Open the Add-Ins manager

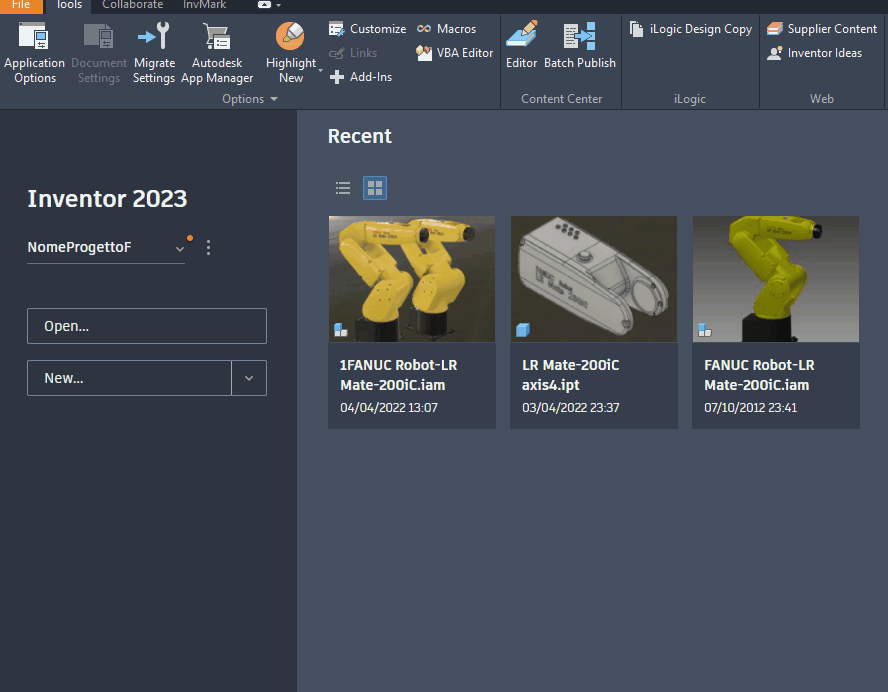coord(360,77)
